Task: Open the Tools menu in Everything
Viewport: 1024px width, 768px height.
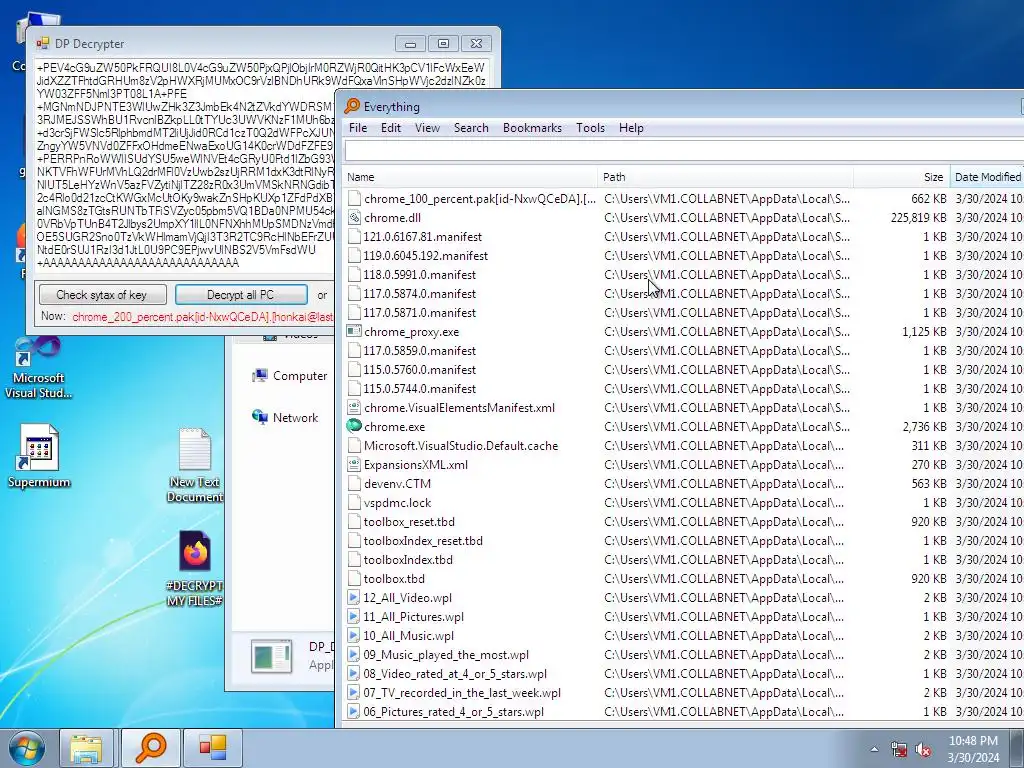Action: [590, 128]
